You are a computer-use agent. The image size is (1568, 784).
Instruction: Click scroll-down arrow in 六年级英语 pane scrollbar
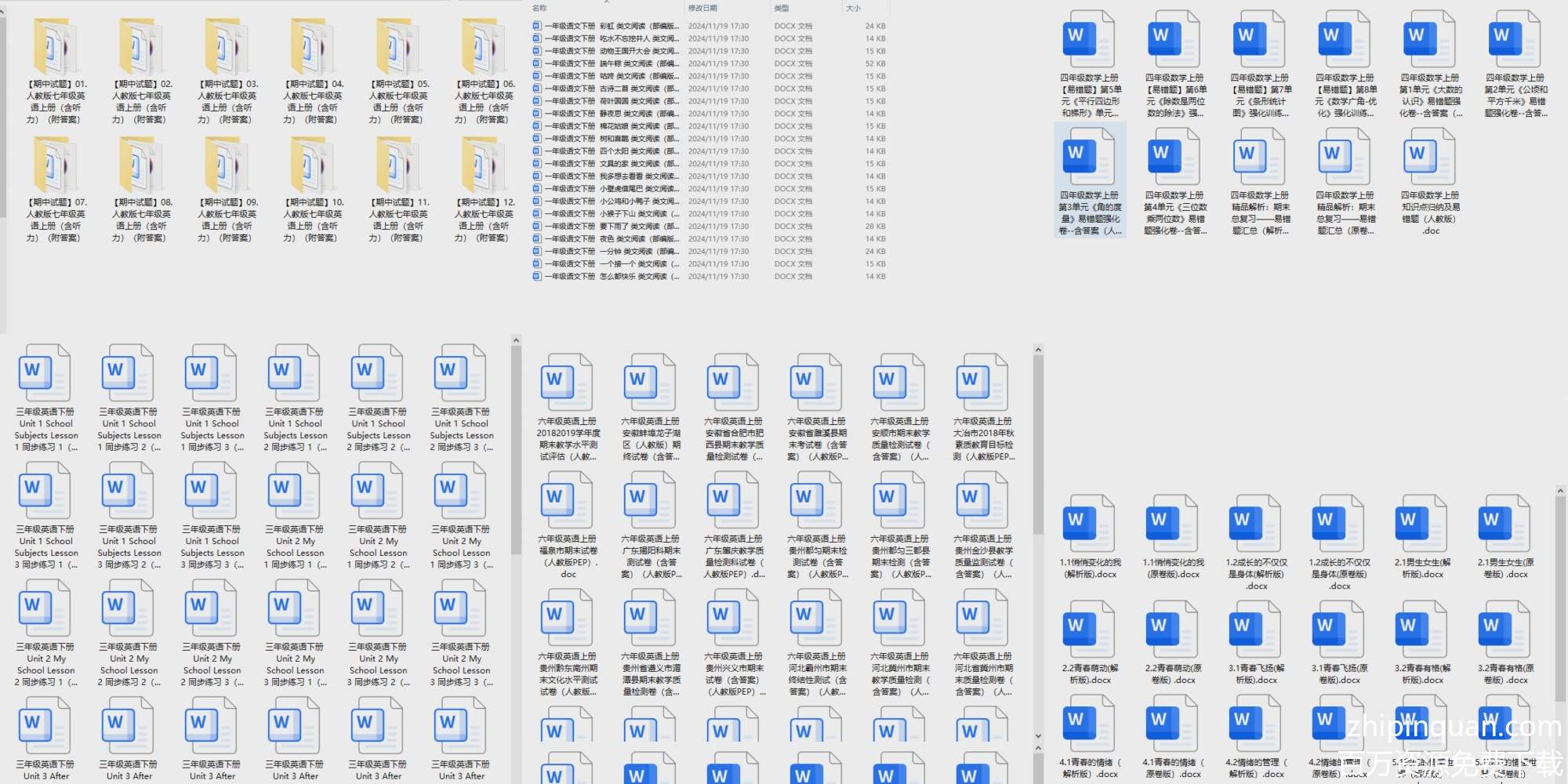(x=1038, y=736)
